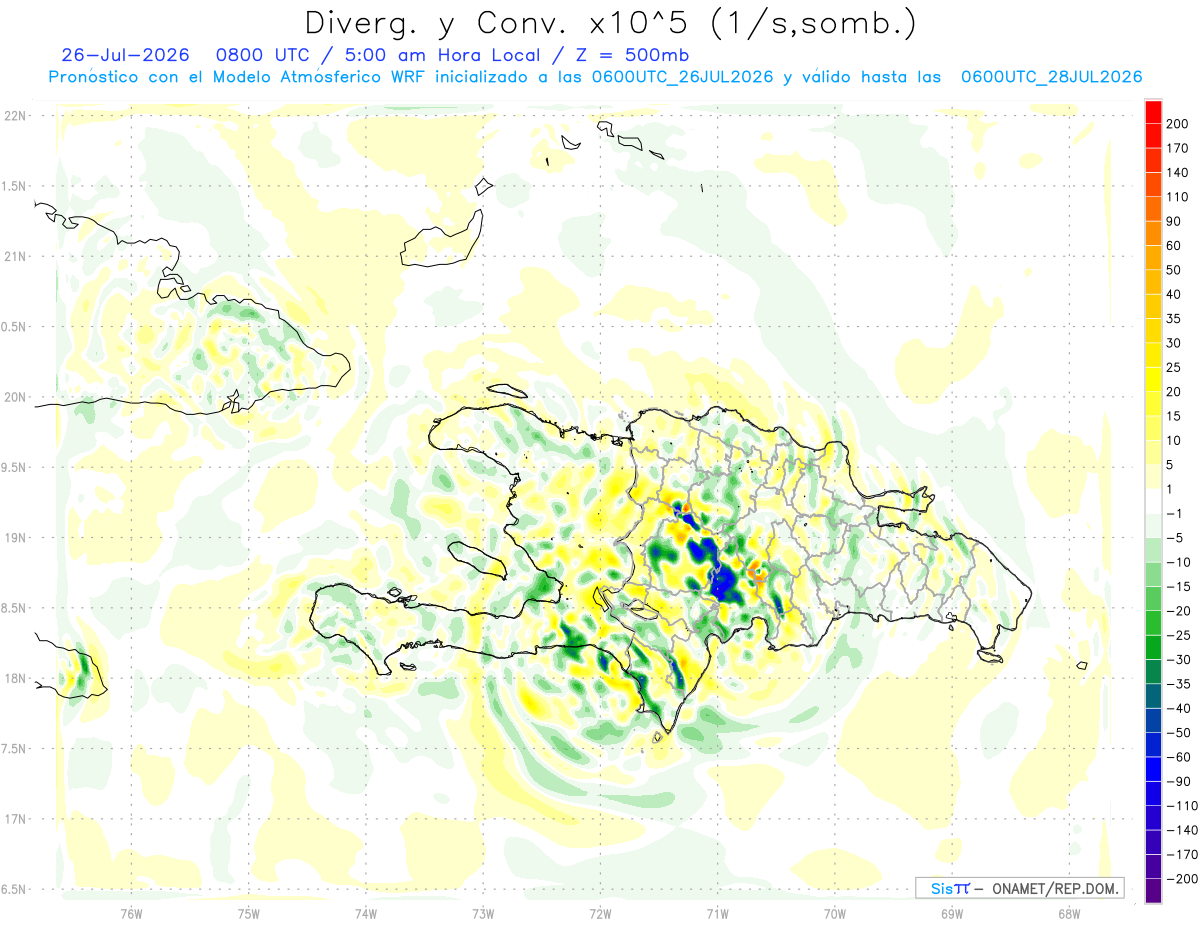Click the '18N' latitude label
Viewport: 1200px width, 927px height.
pos(14,678)
